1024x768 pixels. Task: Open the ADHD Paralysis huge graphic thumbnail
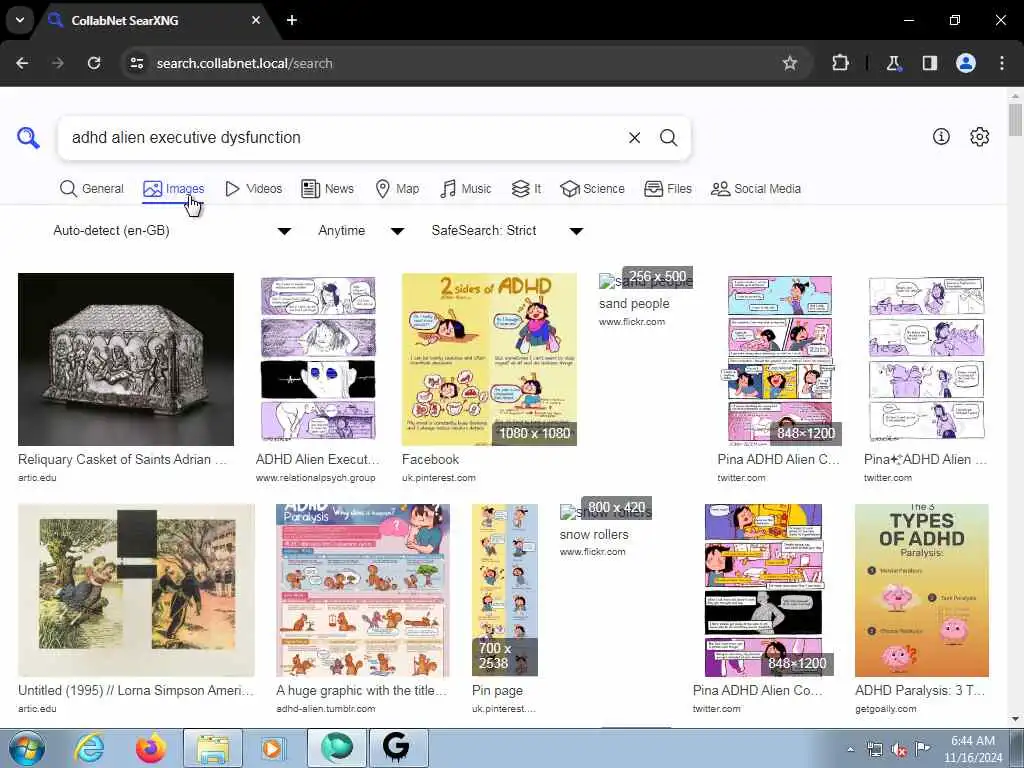click(362, 590)
